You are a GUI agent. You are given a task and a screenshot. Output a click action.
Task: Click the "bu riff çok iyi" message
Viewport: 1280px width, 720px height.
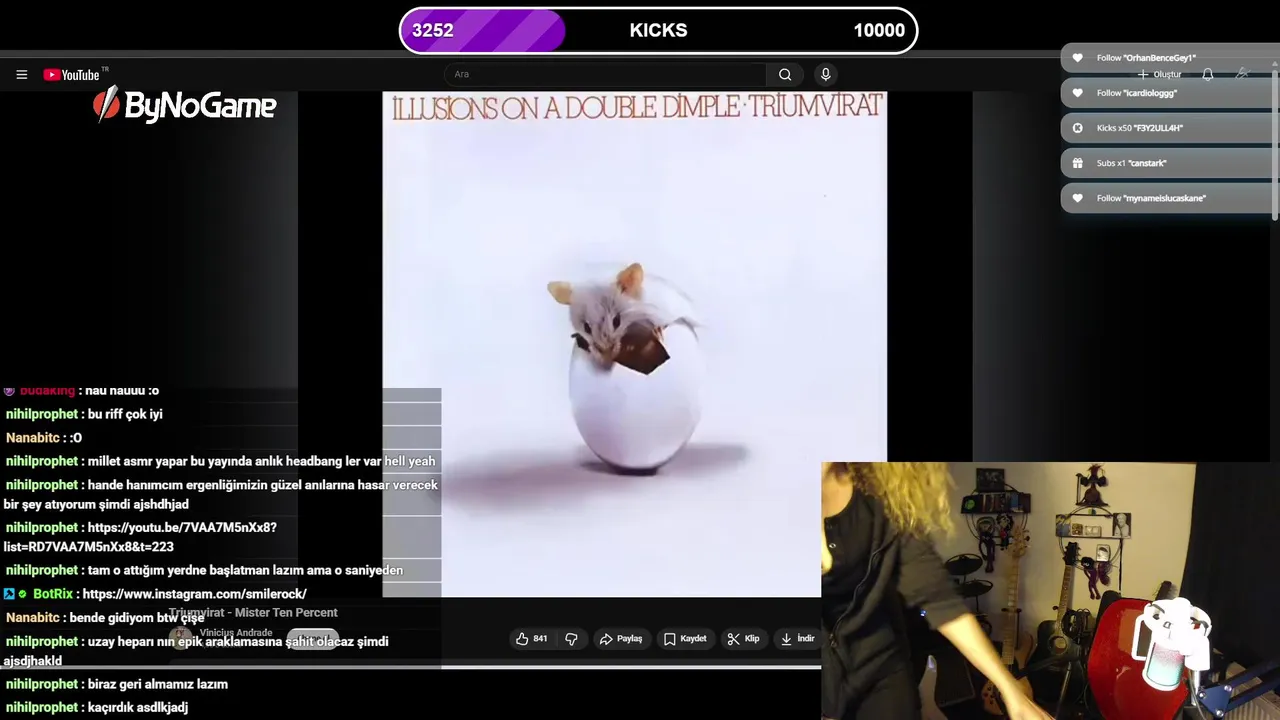(x=125, y=414)
